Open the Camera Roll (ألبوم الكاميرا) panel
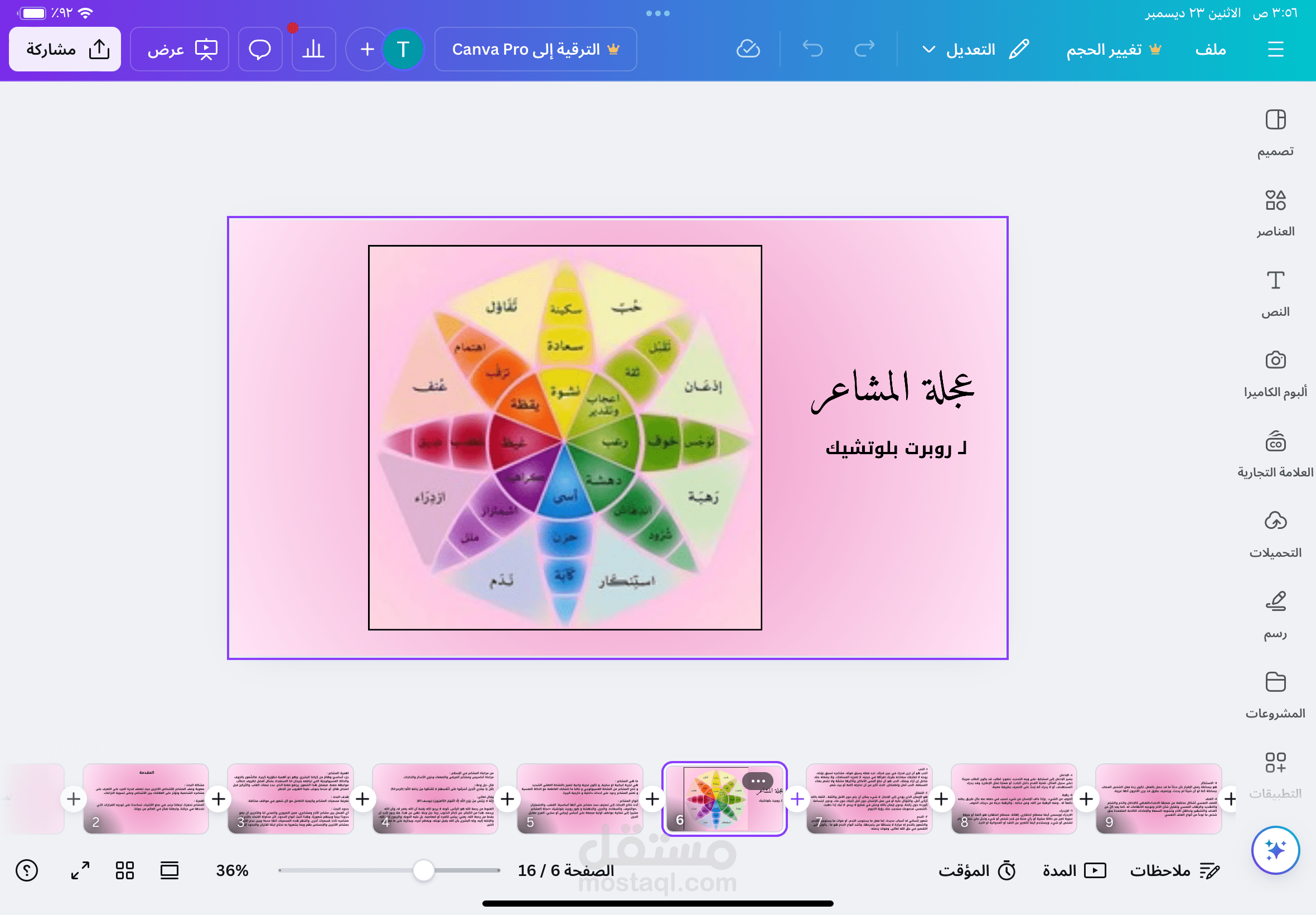Image resolution: width=1316 pixels, height=915 pixels. coord(1275,374)
